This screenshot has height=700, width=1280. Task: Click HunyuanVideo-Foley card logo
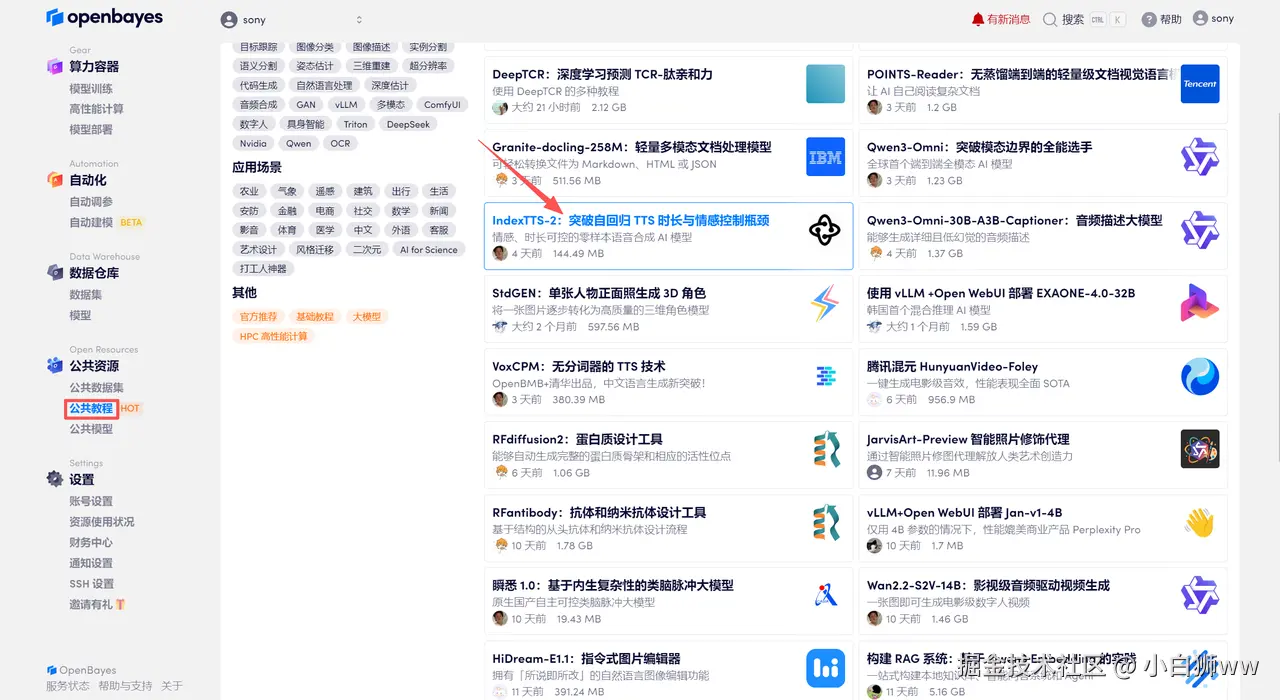coord(1200,377)
